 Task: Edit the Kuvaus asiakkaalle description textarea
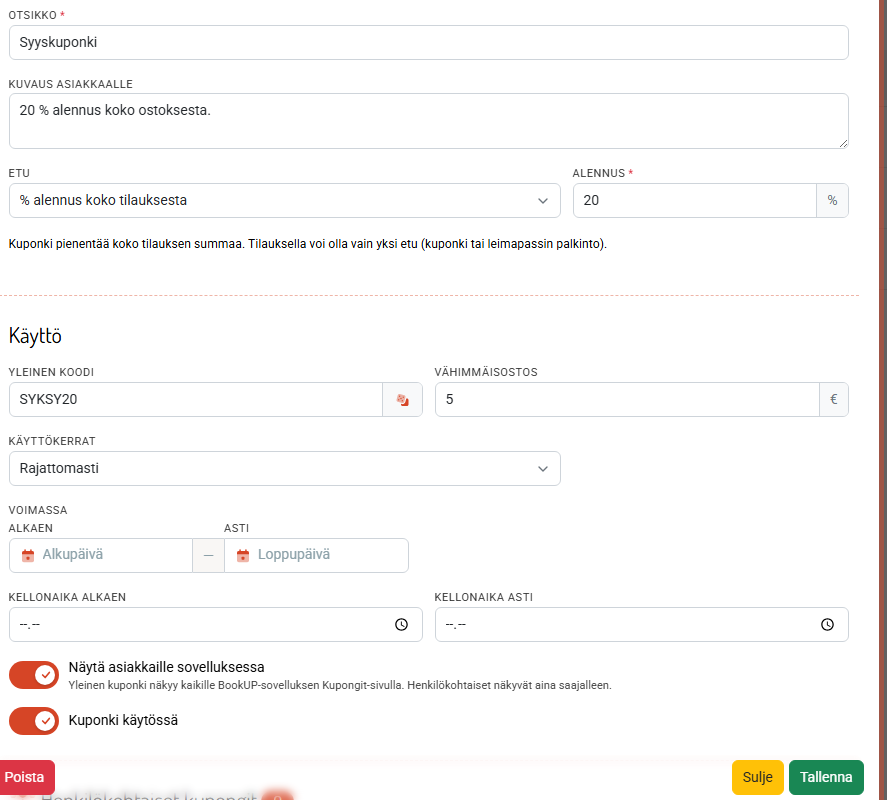pyautogui.click(x=429, y=121)
